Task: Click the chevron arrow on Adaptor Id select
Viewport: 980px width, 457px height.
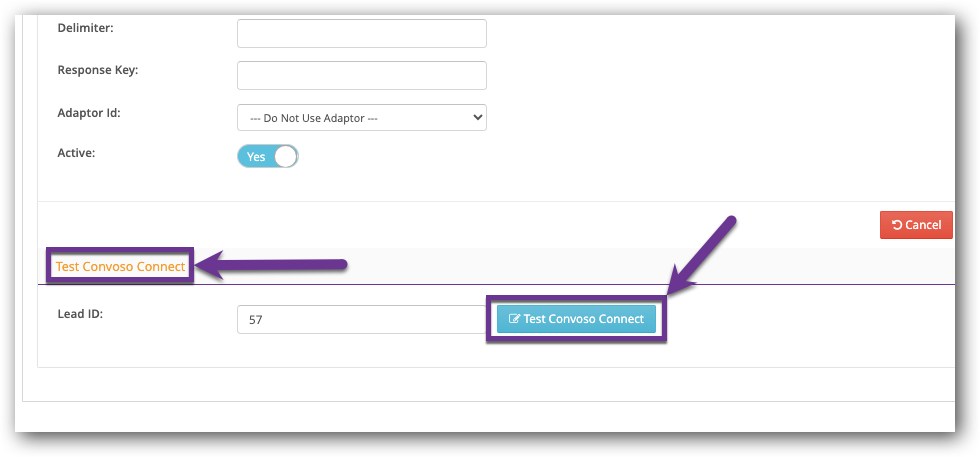Action: 478,118
